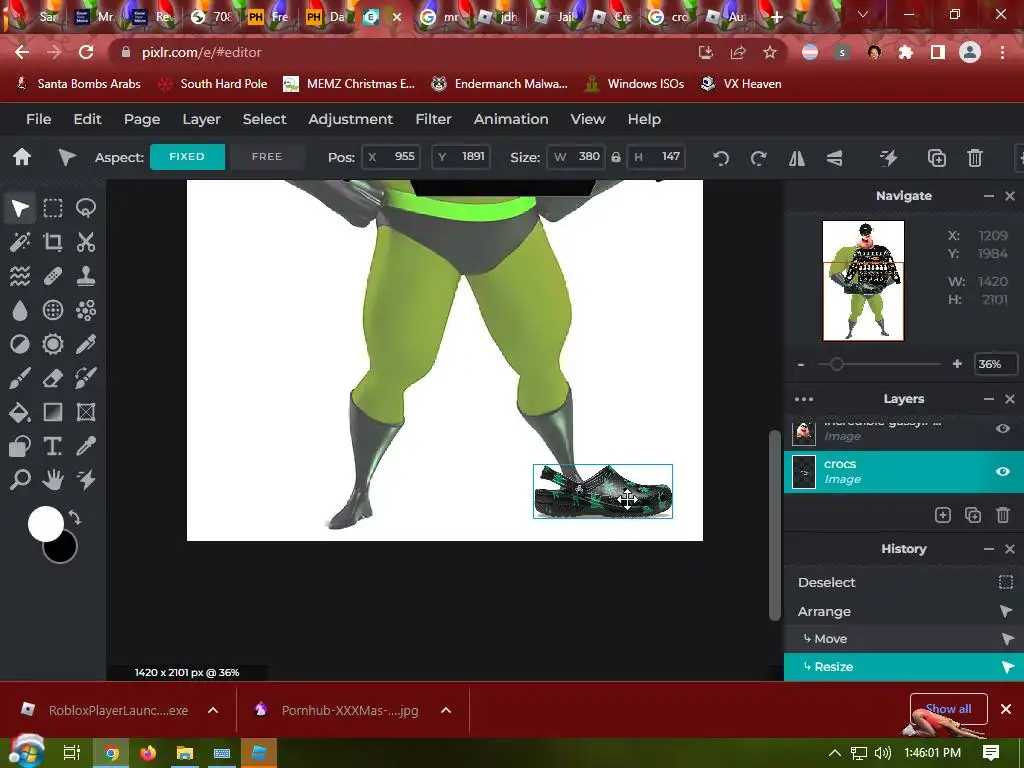
Task: Click the Undo arrow
Action: tap(721, 157)
